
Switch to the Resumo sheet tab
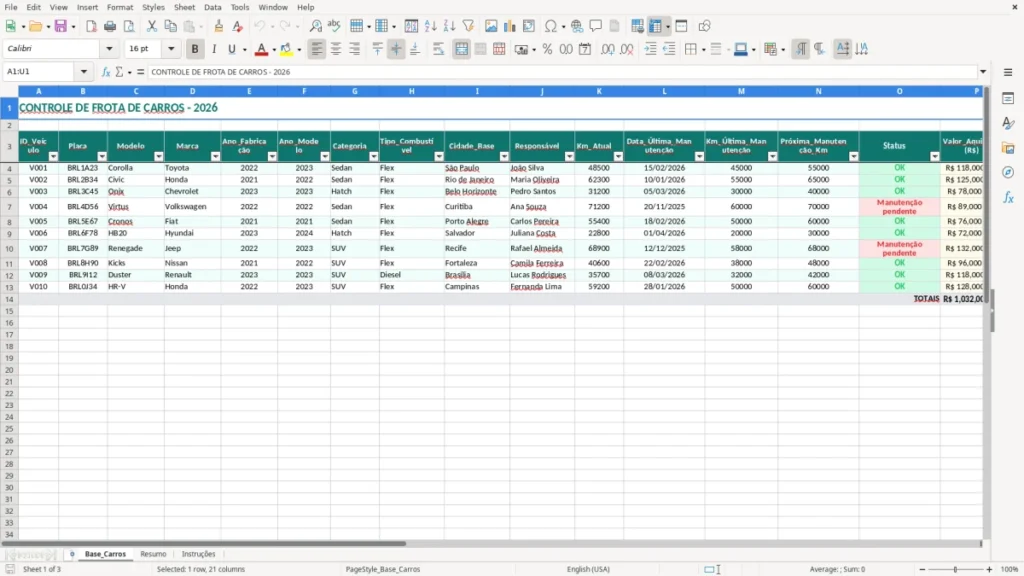[x=153, y=554]
